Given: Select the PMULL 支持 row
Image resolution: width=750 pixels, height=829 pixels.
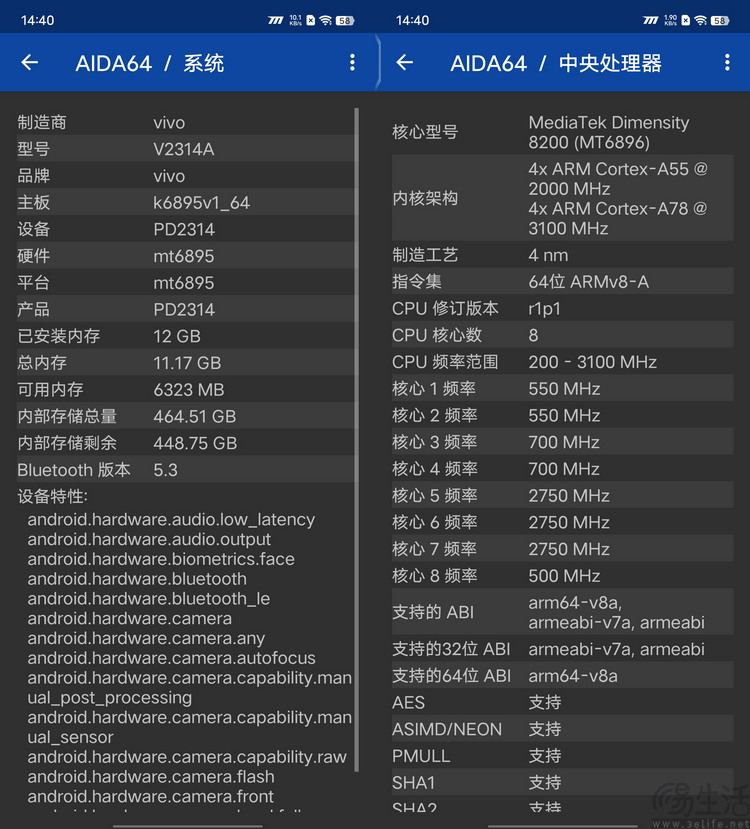Looking at the screenshot, I should 563,756.
